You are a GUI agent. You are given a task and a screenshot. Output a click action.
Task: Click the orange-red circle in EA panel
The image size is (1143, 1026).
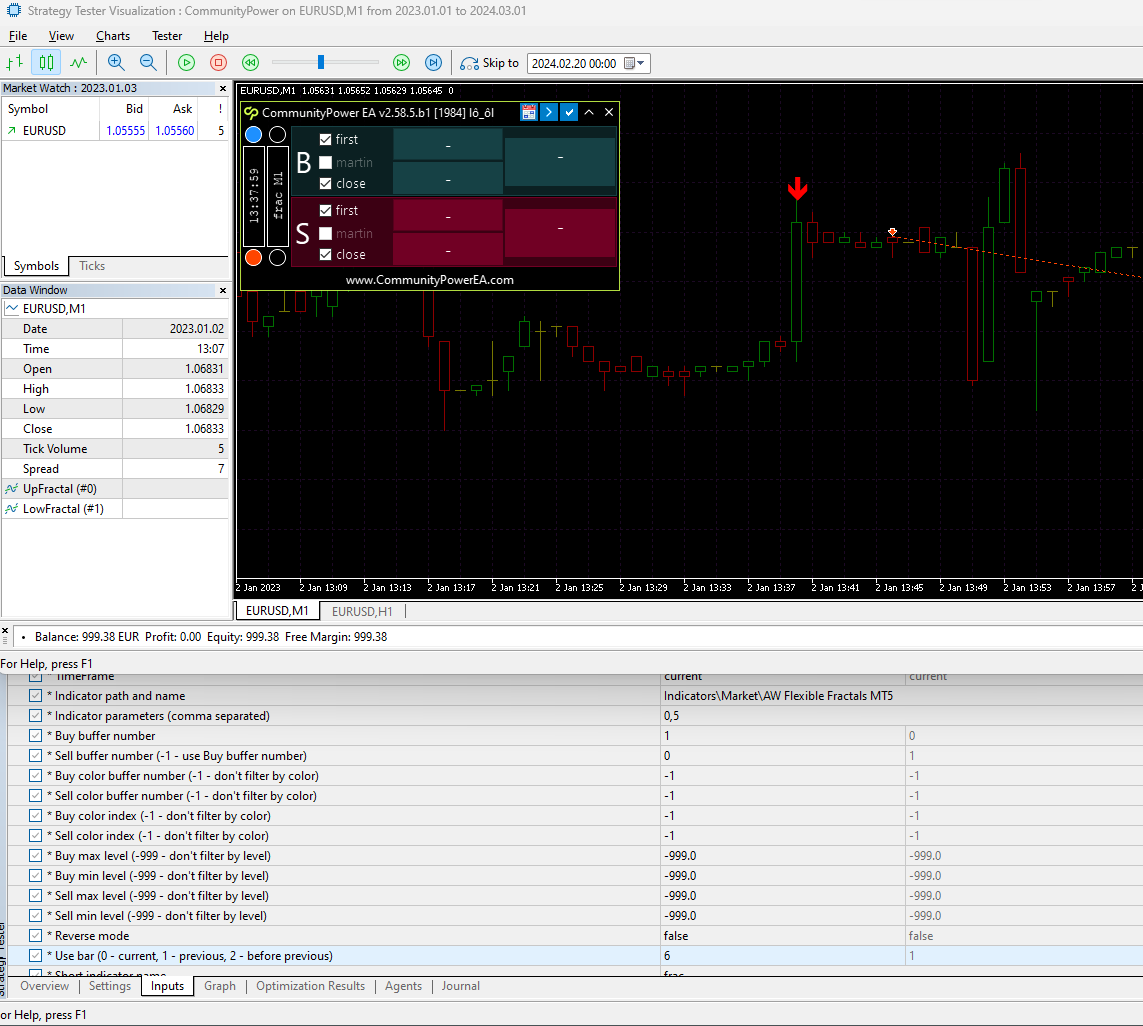pyautogui.click(x=254, y=257)
